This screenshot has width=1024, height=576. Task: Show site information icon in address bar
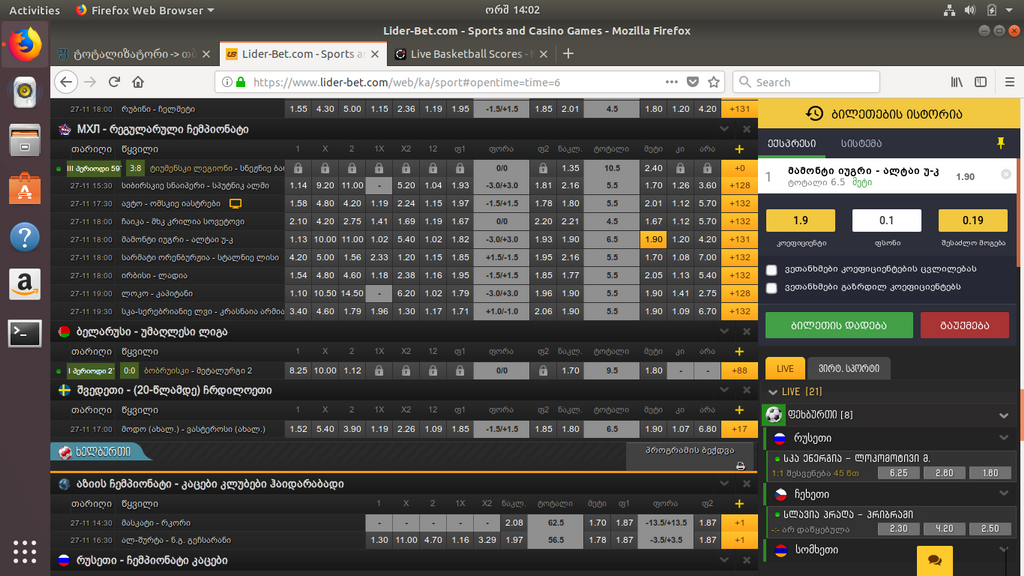(227, 82)
